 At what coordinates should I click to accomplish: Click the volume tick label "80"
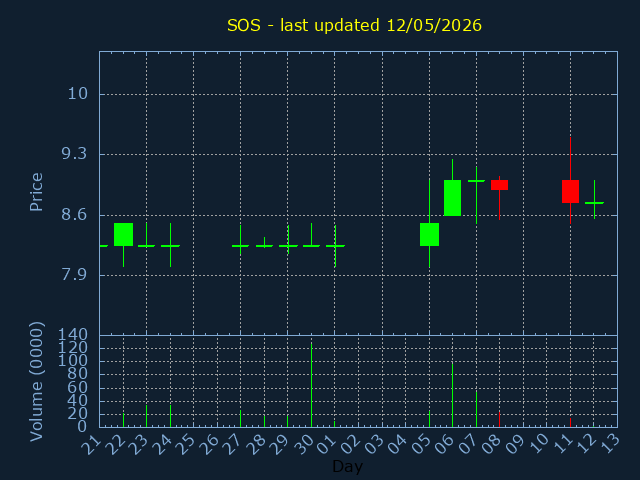tap(78, 374)
